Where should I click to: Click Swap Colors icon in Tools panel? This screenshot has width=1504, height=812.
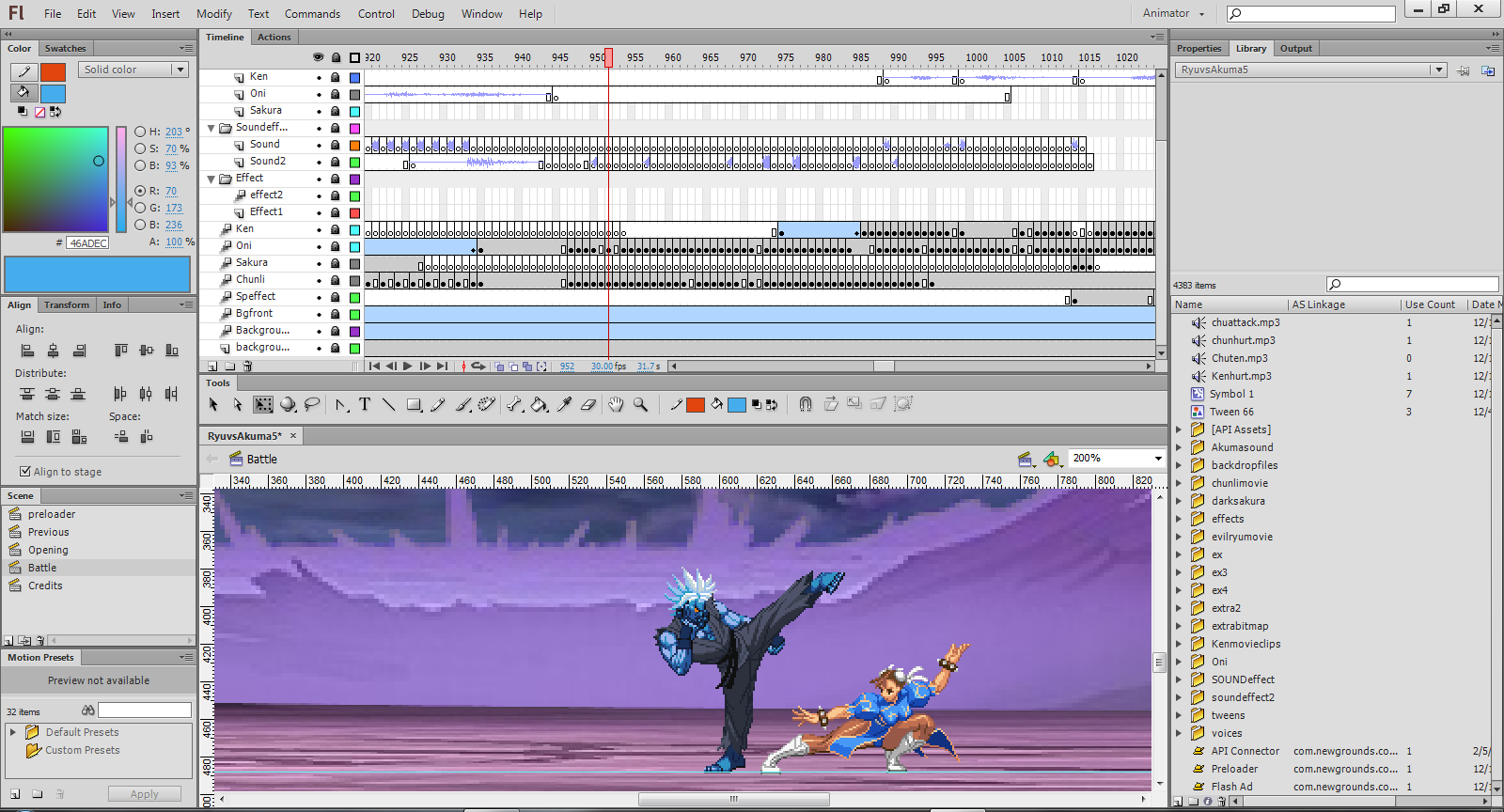pos(772,405)
